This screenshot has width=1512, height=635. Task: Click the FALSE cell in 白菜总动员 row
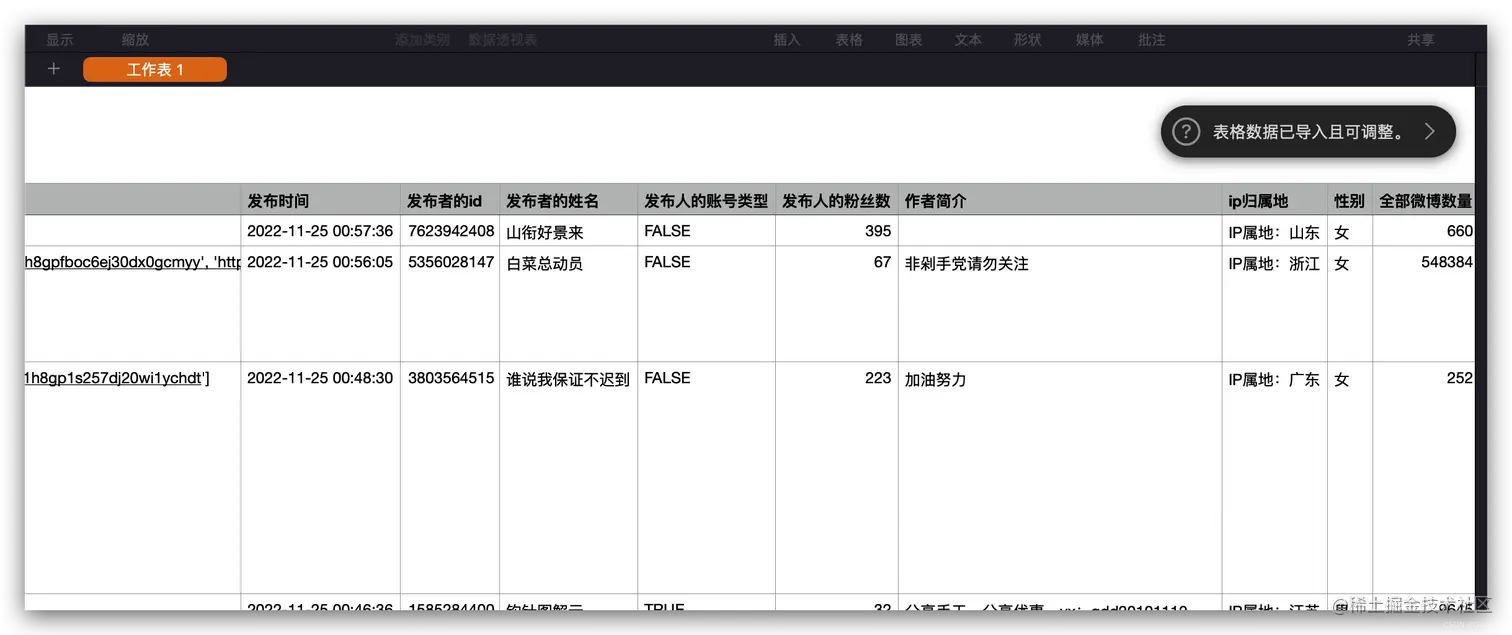coord(706,304)
